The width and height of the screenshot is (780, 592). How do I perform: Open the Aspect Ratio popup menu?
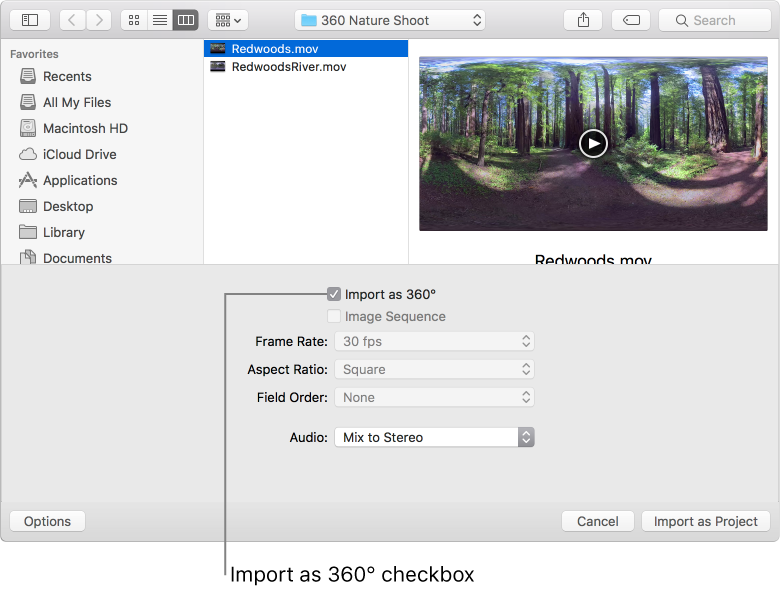[434, 369]
